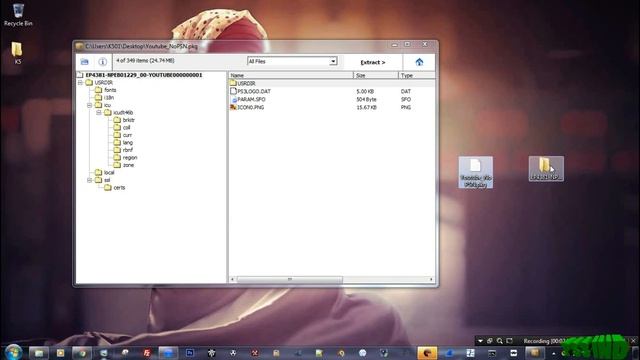Collapse the icu tree node
This screenshot has height=360, width=640.
coord(89,105)
